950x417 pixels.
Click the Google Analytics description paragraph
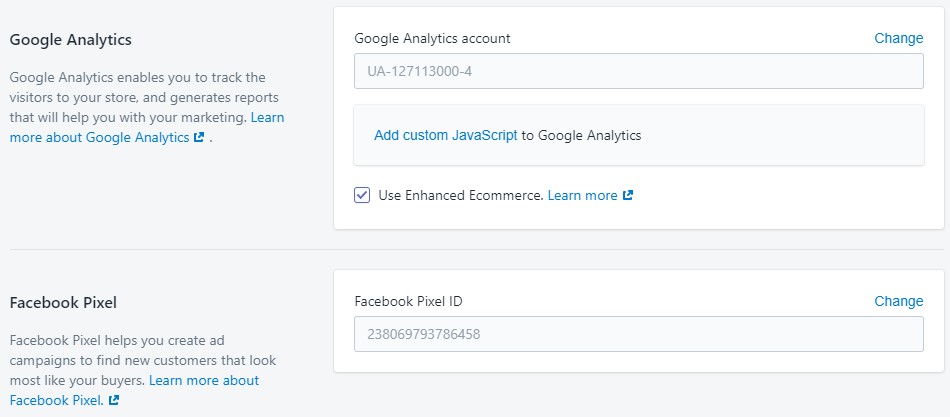(x=147, y=107)
